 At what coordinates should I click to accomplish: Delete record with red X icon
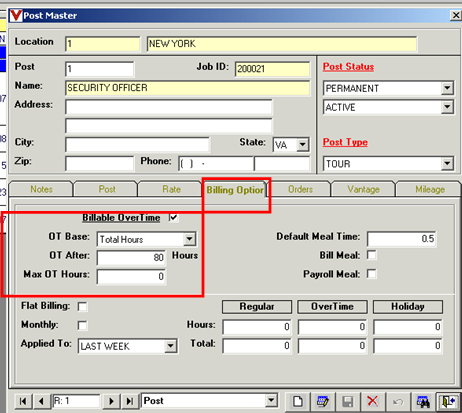pyautogui.click(x=373, y=401)
